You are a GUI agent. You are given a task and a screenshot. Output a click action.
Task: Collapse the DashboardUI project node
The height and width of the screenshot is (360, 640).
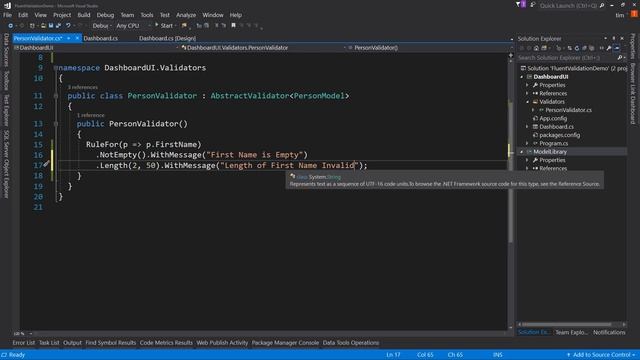point(522,77)
